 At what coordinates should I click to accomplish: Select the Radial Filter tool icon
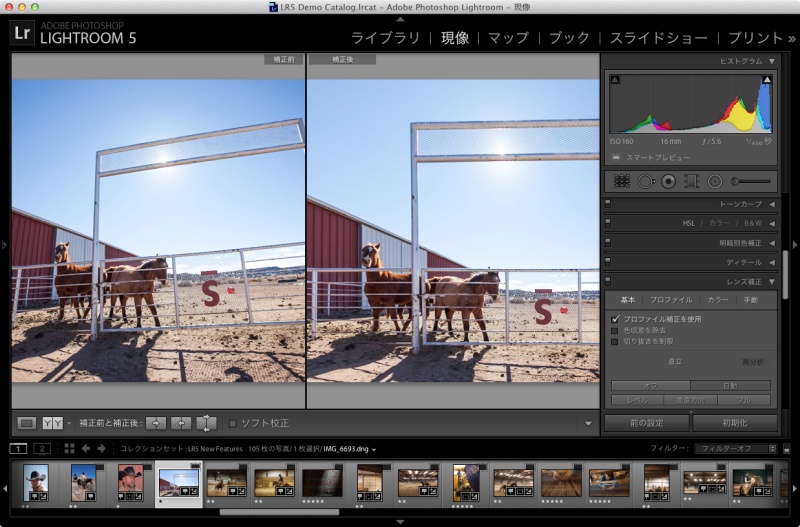coord(715,181)
